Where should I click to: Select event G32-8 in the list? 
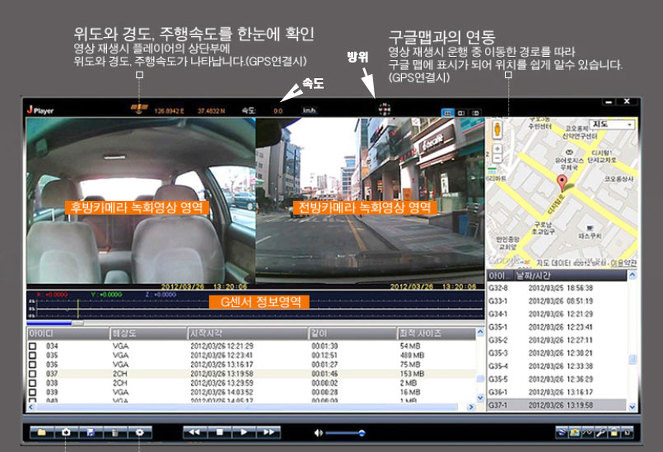(556, 288)
